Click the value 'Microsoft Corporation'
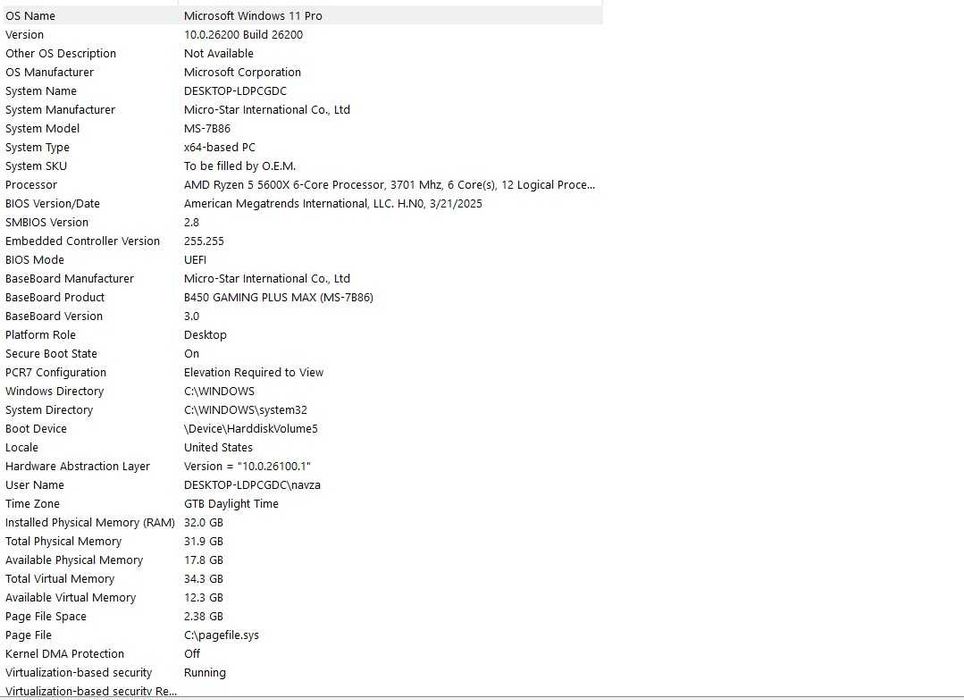 tap(242, 72)
